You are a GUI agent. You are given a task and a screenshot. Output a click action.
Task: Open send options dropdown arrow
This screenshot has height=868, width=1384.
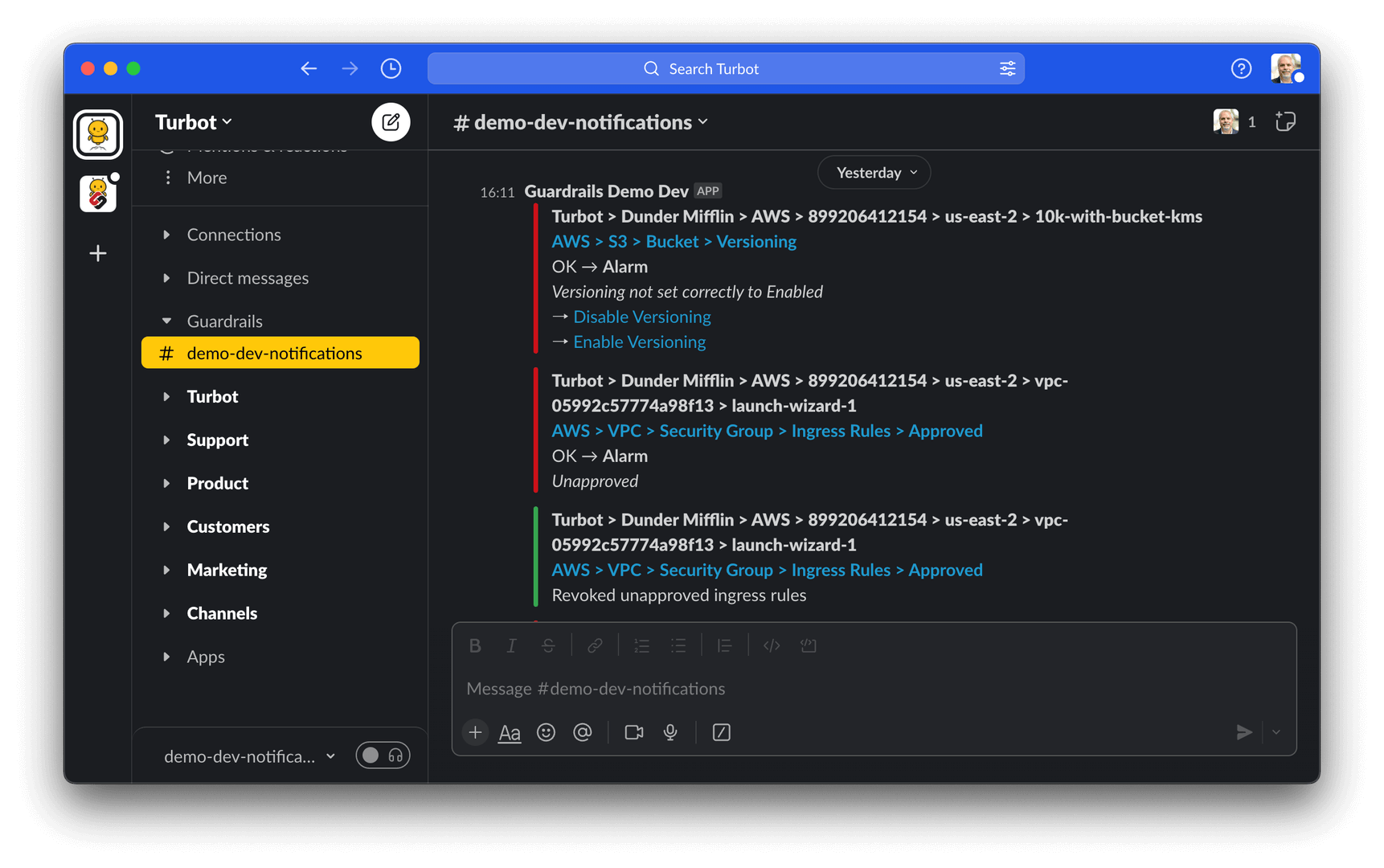1276,732
